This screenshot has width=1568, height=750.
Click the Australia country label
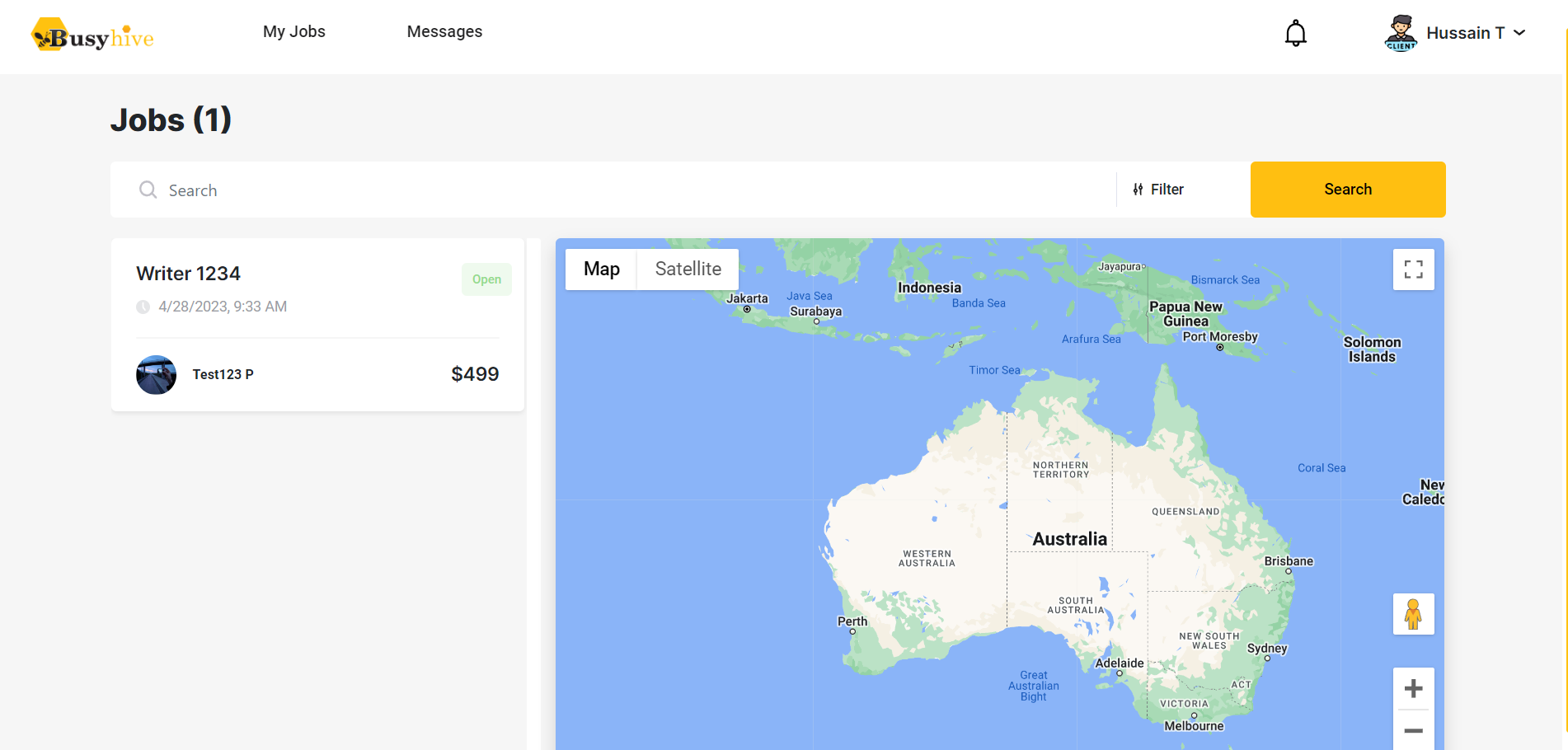pyautogui.click(x=1070, y=539)
